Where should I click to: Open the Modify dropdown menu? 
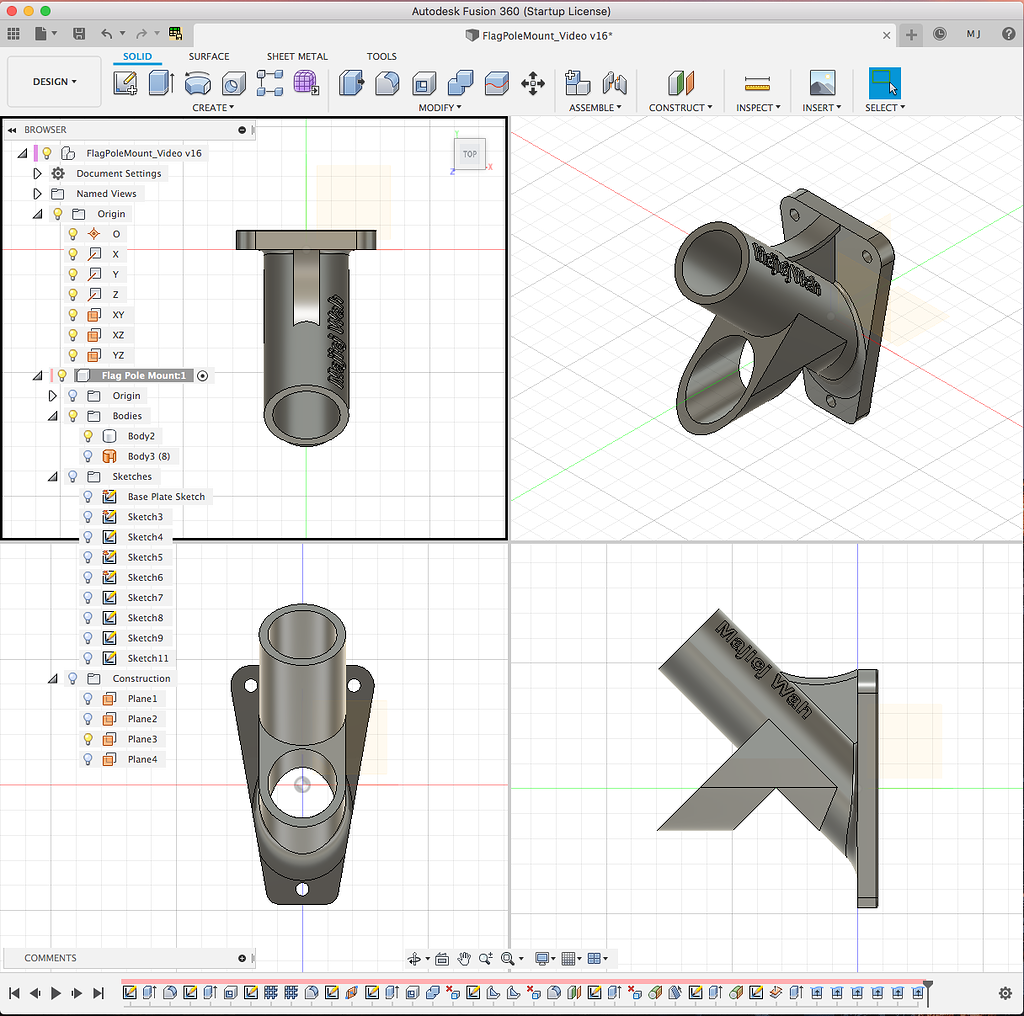tap(440, 107)
